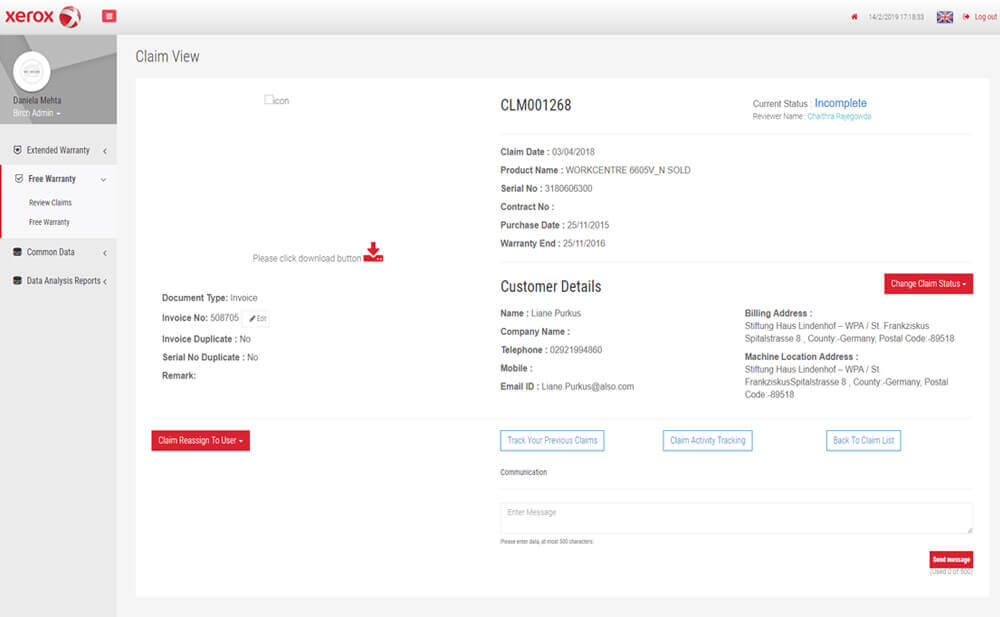Click the Free Warranty shield icon
Image resolution: width=1000 pixels, height=617 pixels.
(x=18, y=179)
